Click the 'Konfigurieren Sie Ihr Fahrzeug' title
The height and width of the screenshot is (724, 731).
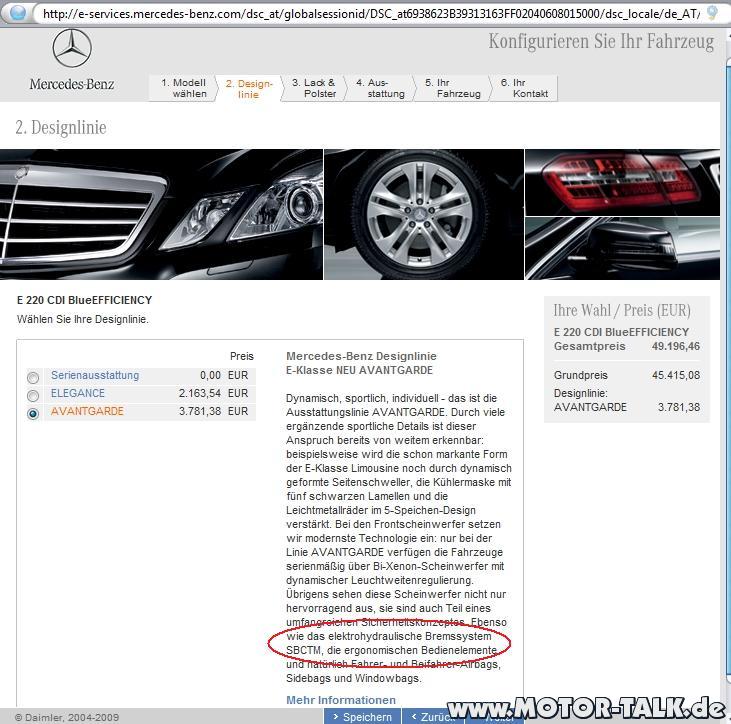[x=601, y=42]
